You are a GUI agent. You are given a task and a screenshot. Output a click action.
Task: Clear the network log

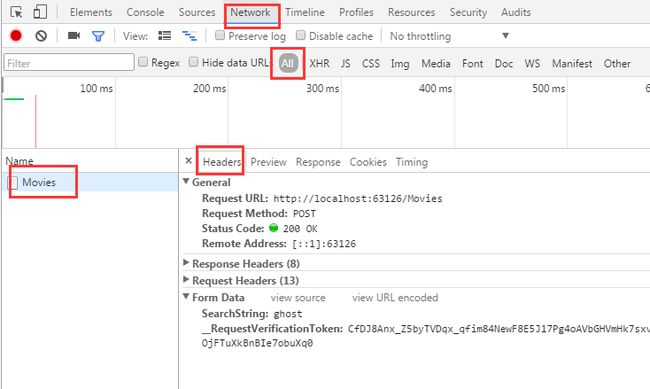pos(41,36)
